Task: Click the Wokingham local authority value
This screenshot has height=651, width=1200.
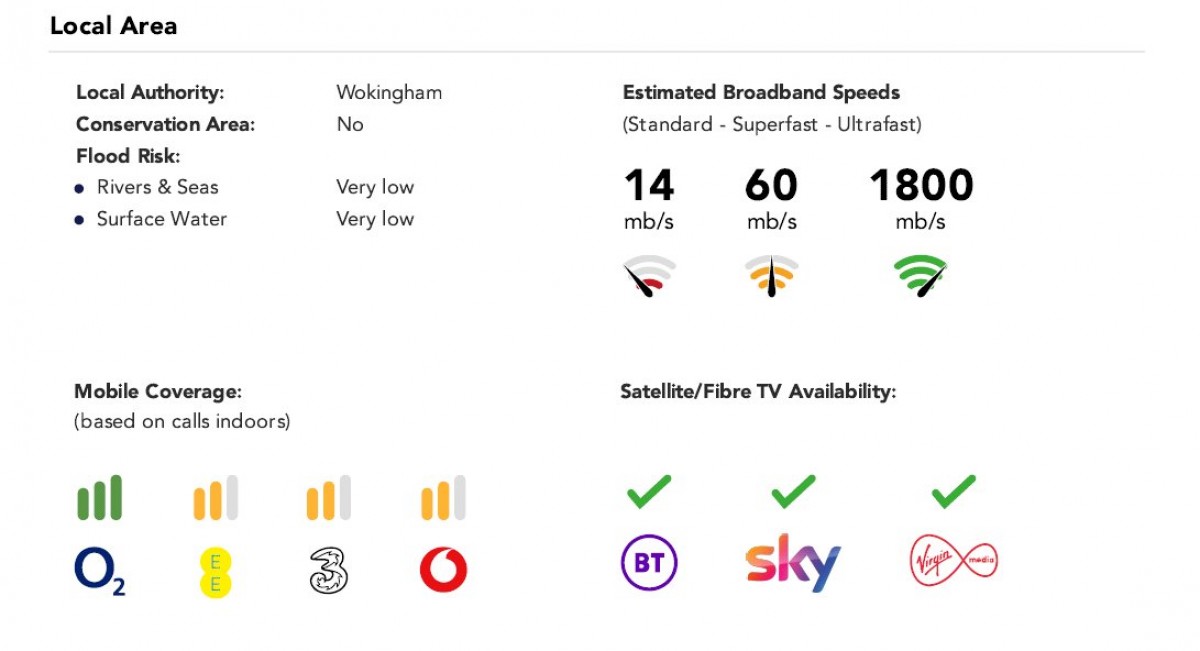Action: click(389, 93)
